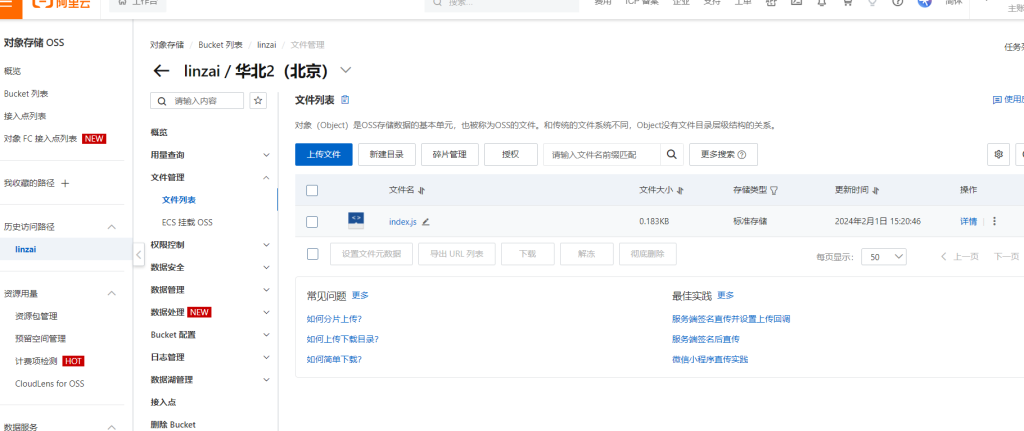Focus the 请输入文件名前缀匹配 search field
Viewport: 1024px width, 431px height.
tap(601, 155)
